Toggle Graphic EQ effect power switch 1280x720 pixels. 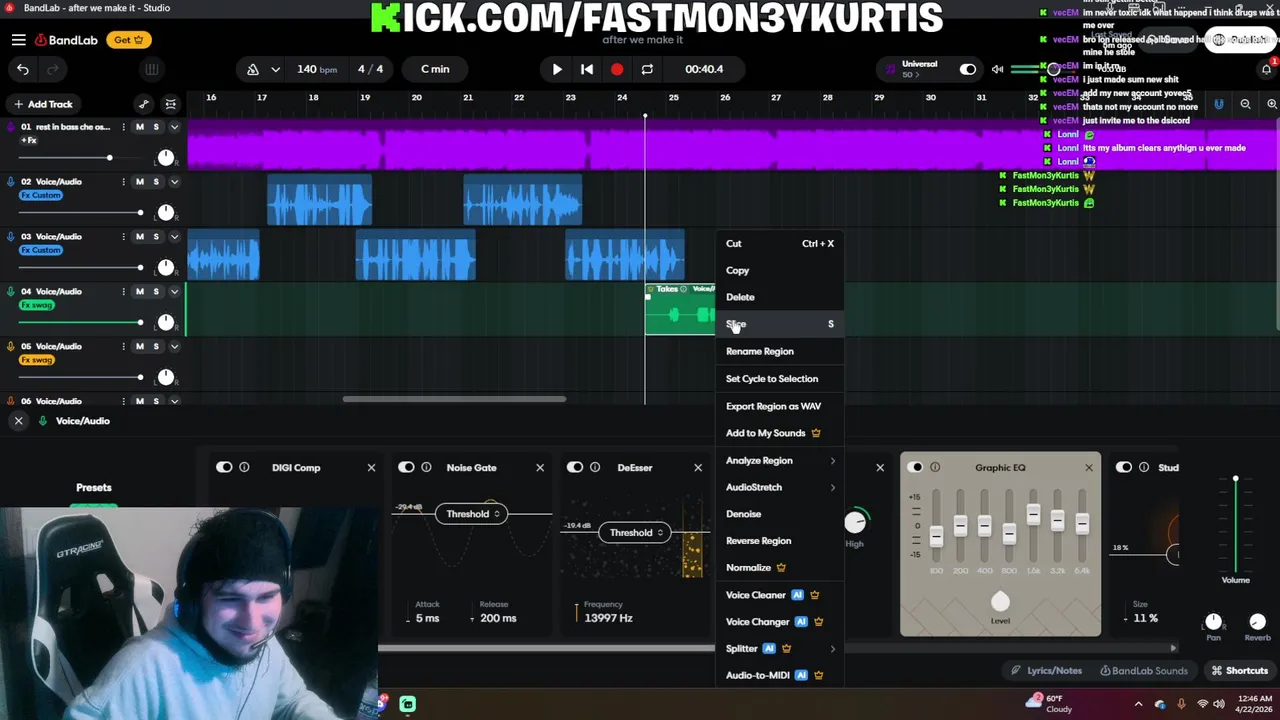coord(915,467)
